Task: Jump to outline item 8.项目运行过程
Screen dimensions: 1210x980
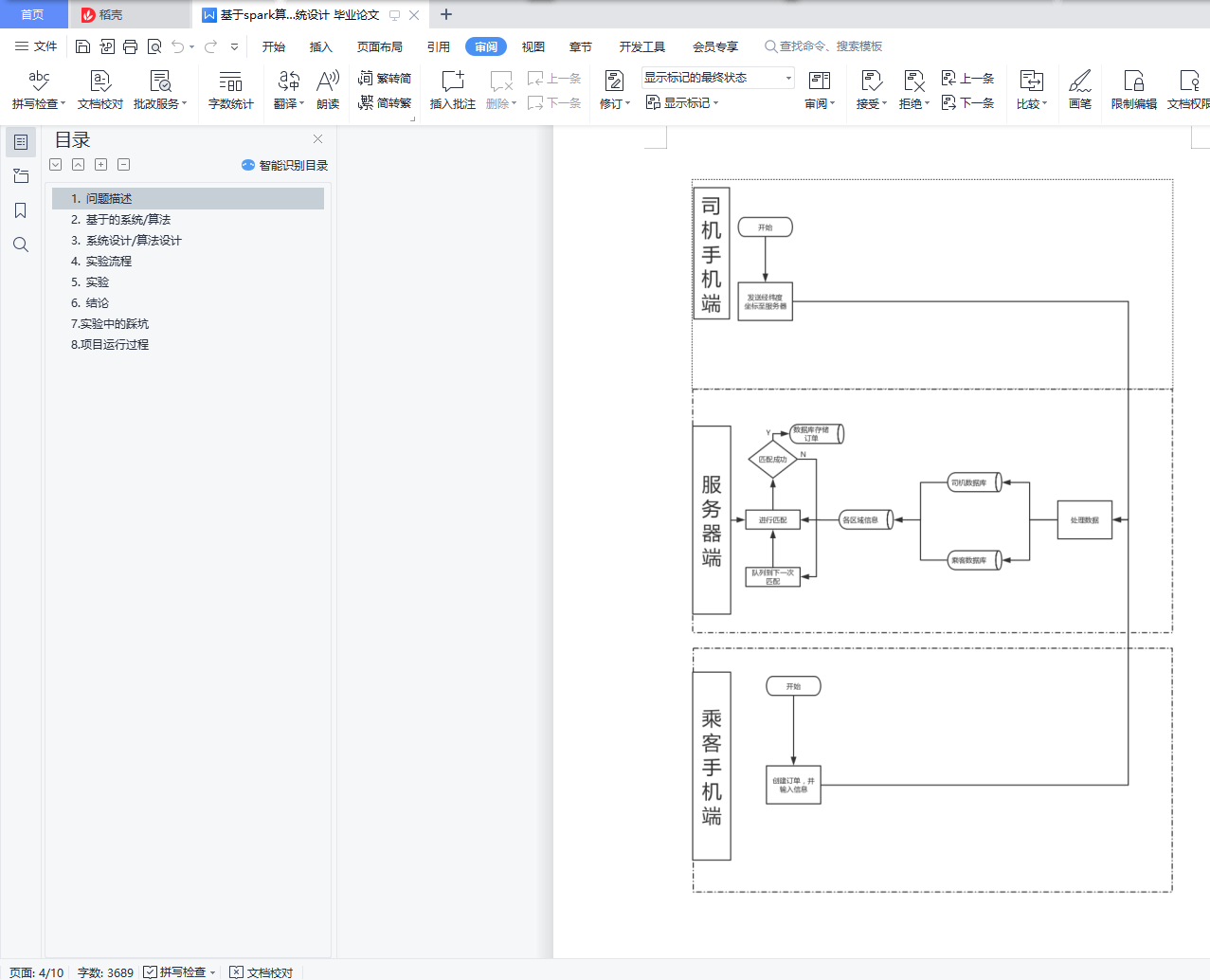Action: (x=188, y=345)
